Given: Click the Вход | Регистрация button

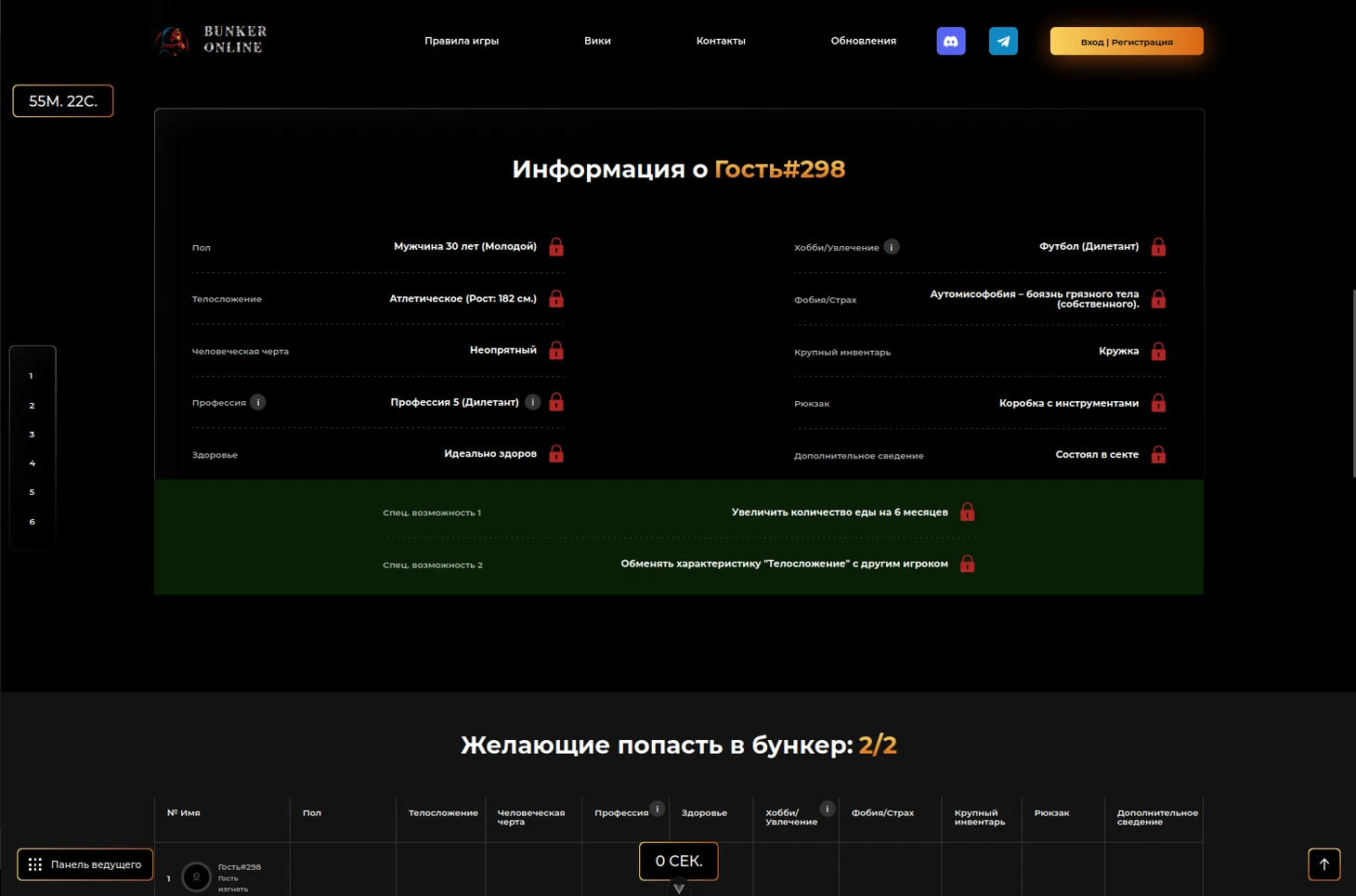Looking at the screenshot, I should click(1126, 42).
